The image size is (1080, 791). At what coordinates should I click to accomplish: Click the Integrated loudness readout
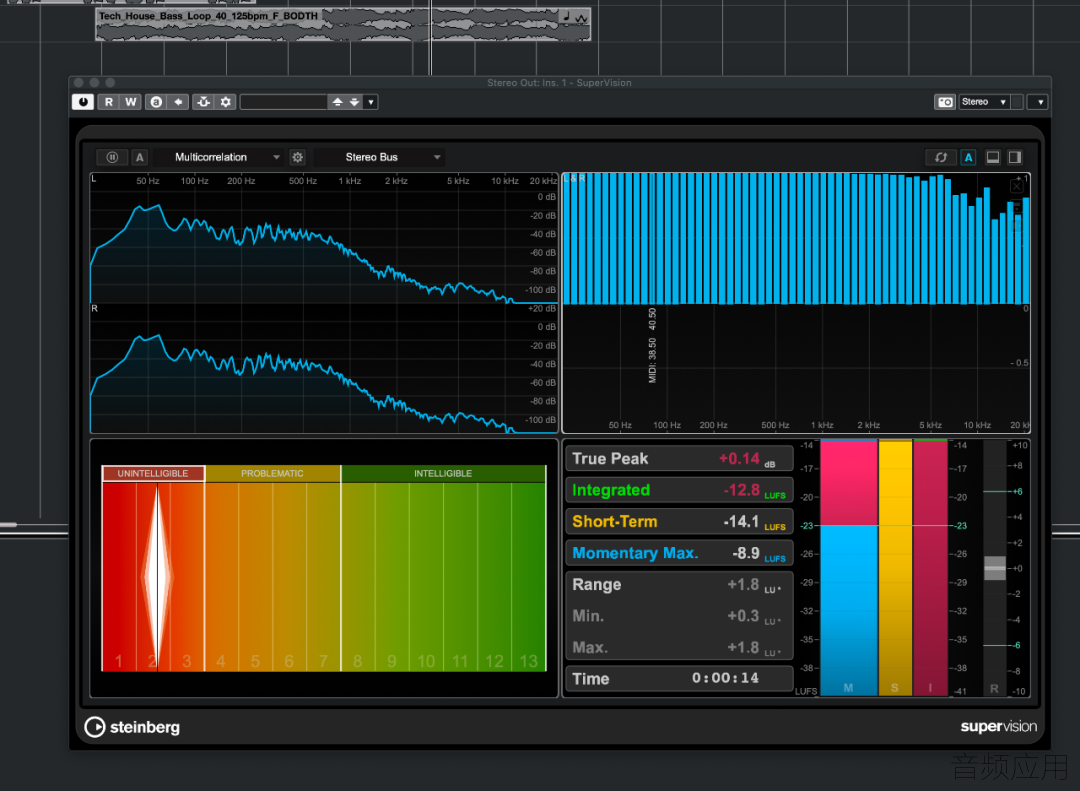pyautogui.click(x=679, y=490)
